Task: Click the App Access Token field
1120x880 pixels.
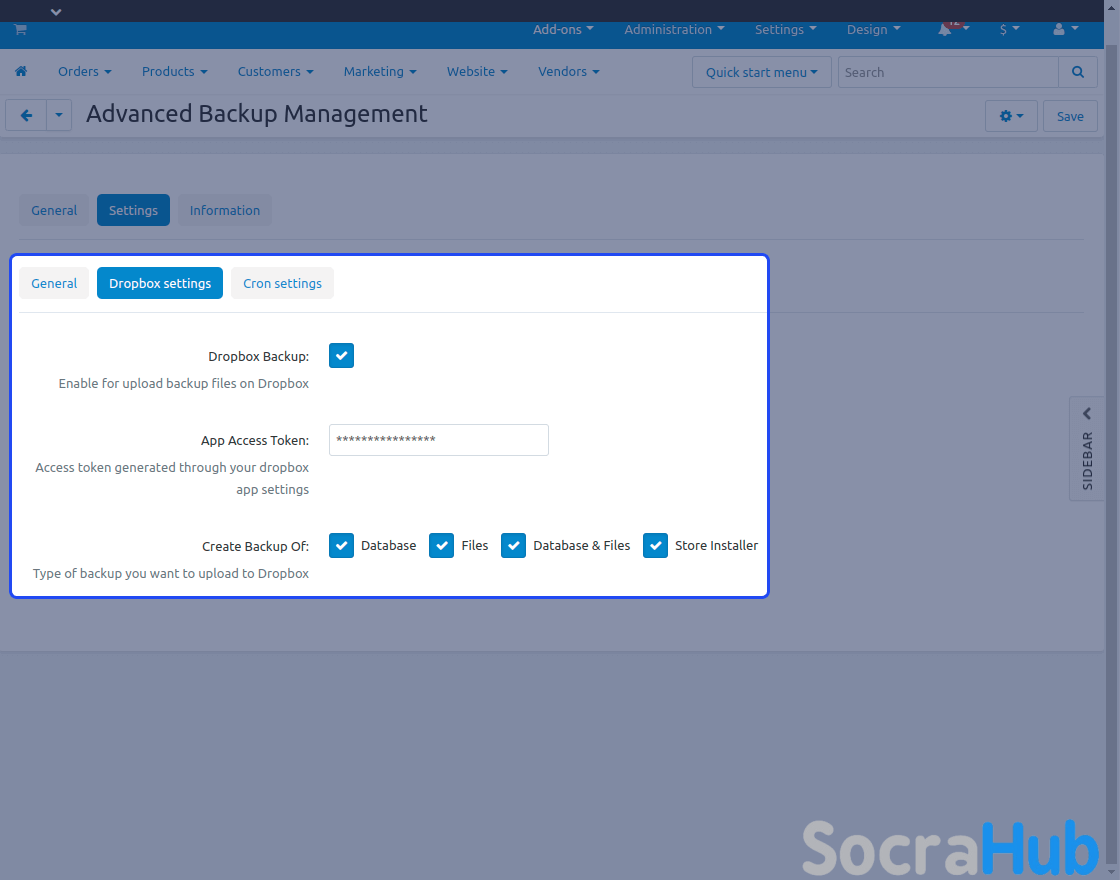Action: click(438, 440)
